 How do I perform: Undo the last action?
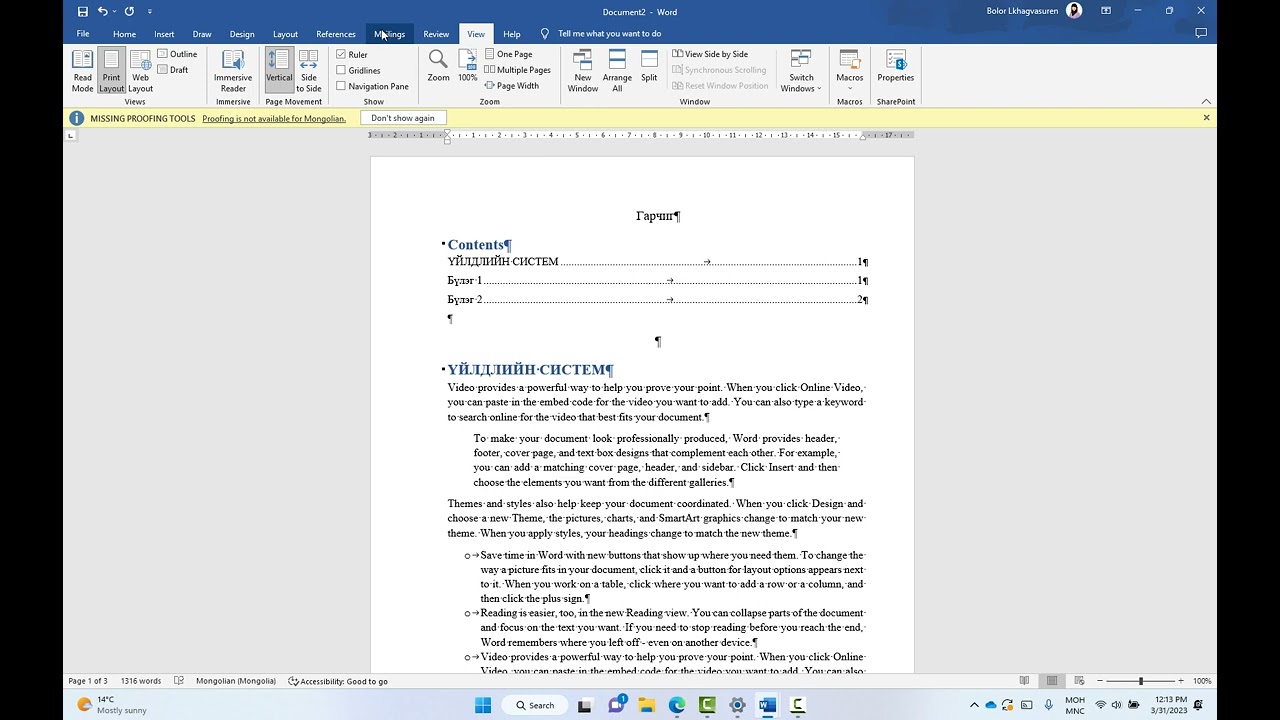(x=102, y=12)
